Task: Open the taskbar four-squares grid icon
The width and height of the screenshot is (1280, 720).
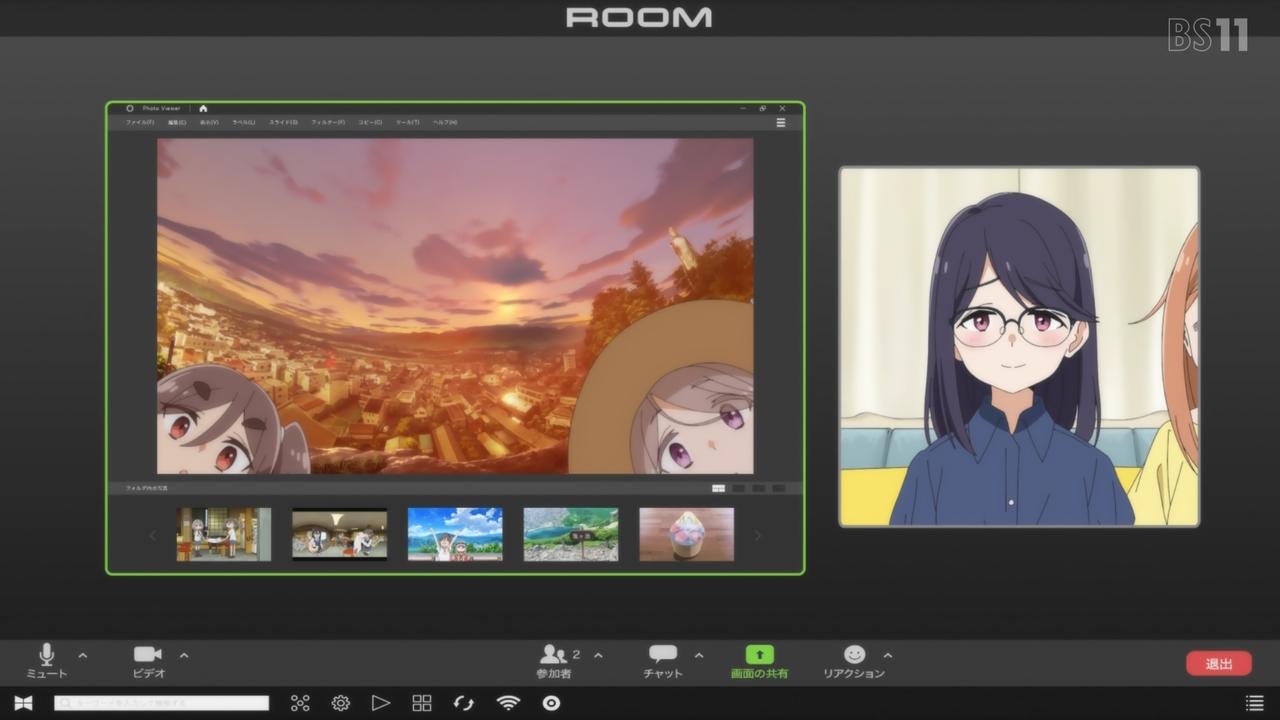Action: [x=422, y=703]
